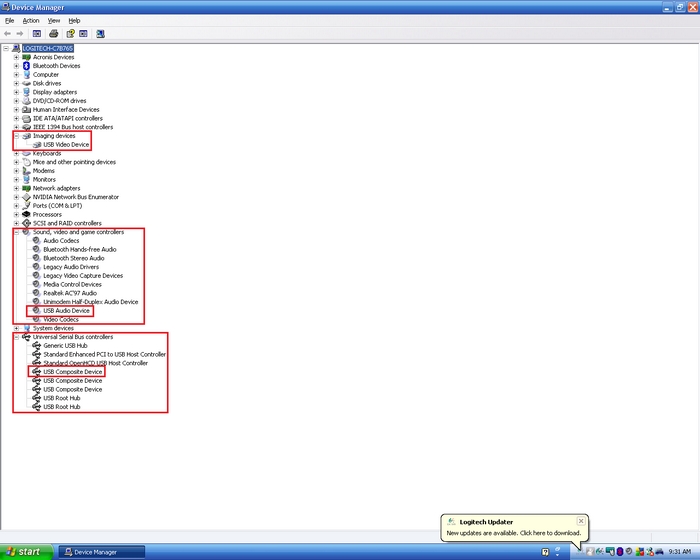Select the SCSI and RAID controllers icon
700x560 pixels.
pyautogui.click(x=26, y=223)
